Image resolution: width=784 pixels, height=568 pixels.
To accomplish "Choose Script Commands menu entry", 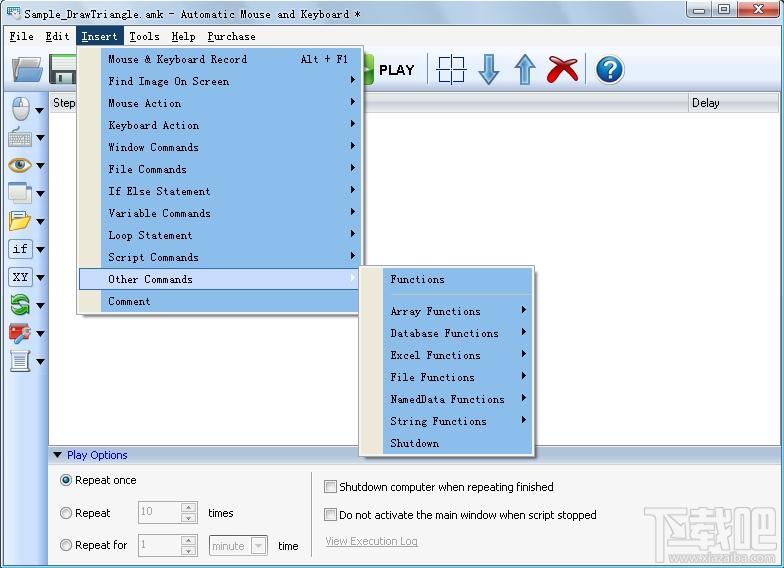I will tap(220, 257).
